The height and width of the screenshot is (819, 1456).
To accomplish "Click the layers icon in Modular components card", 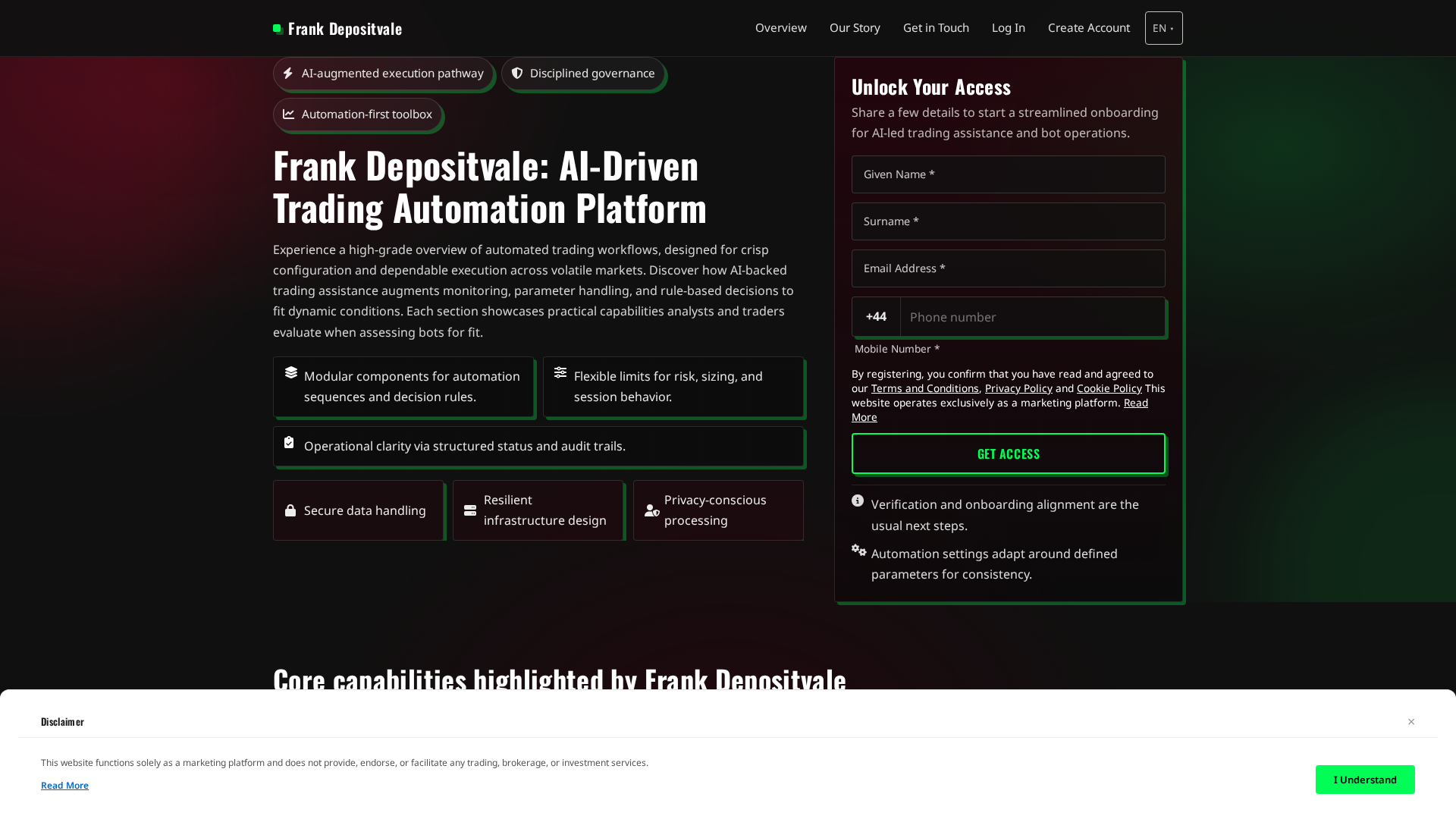I will click(x=291, y=372).
